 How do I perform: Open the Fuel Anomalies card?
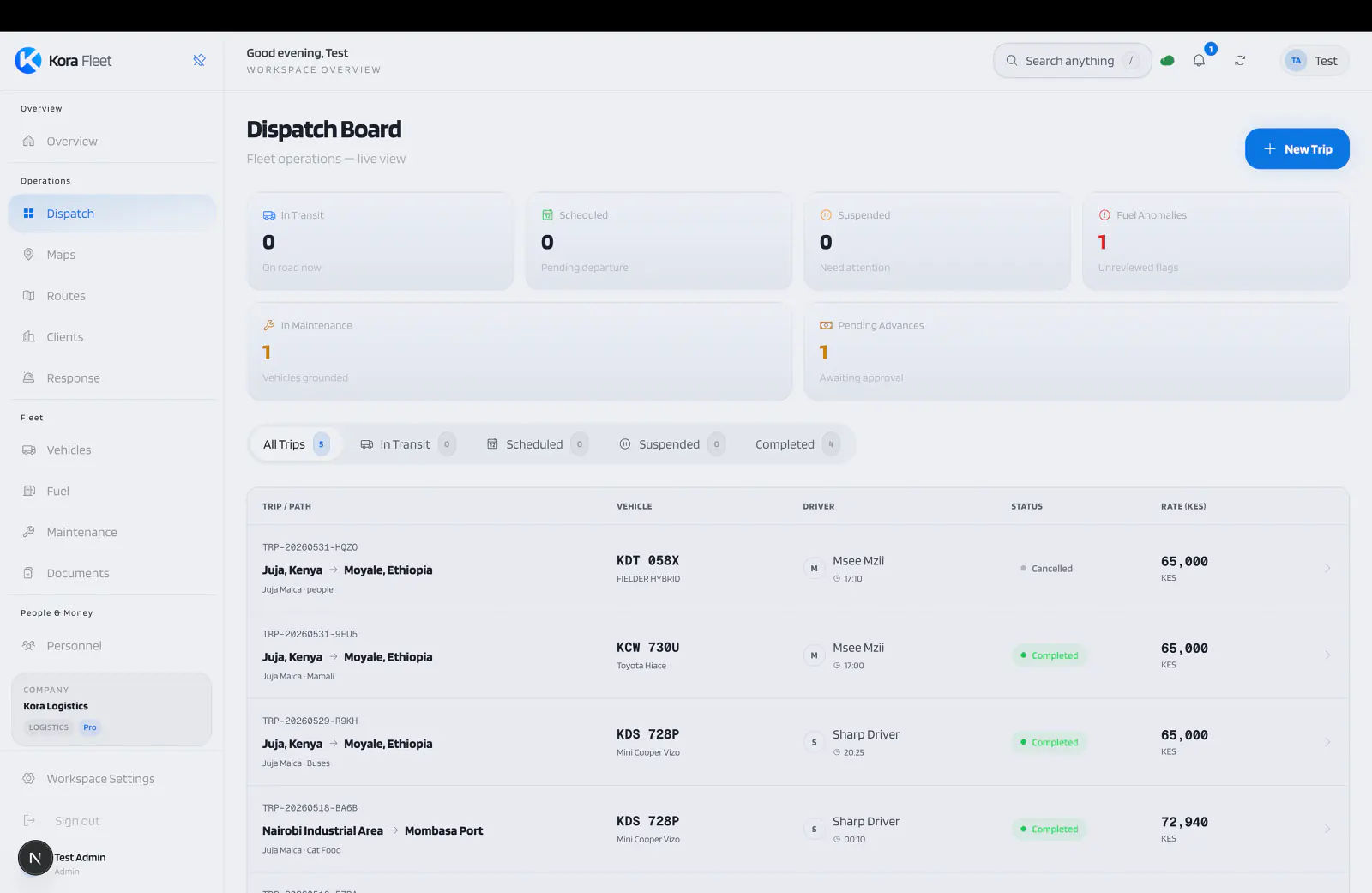[1216, 241]
